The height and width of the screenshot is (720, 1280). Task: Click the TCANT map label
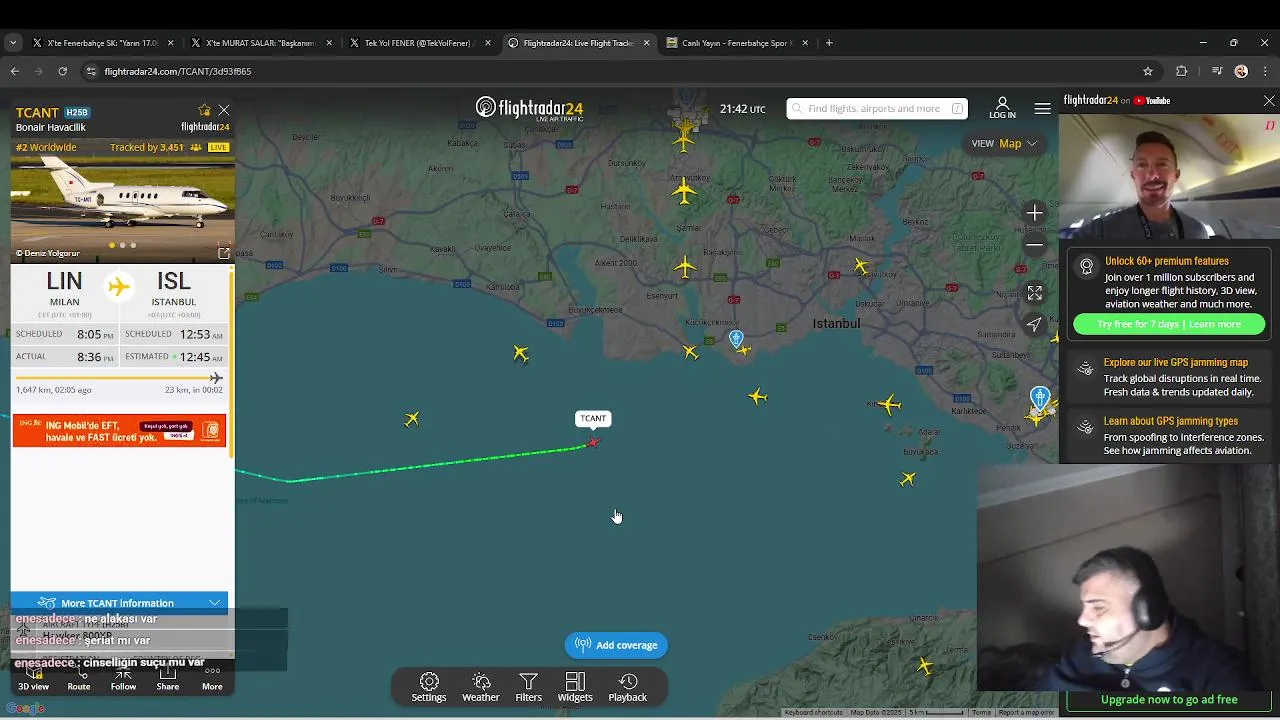[x=593, y=418]
